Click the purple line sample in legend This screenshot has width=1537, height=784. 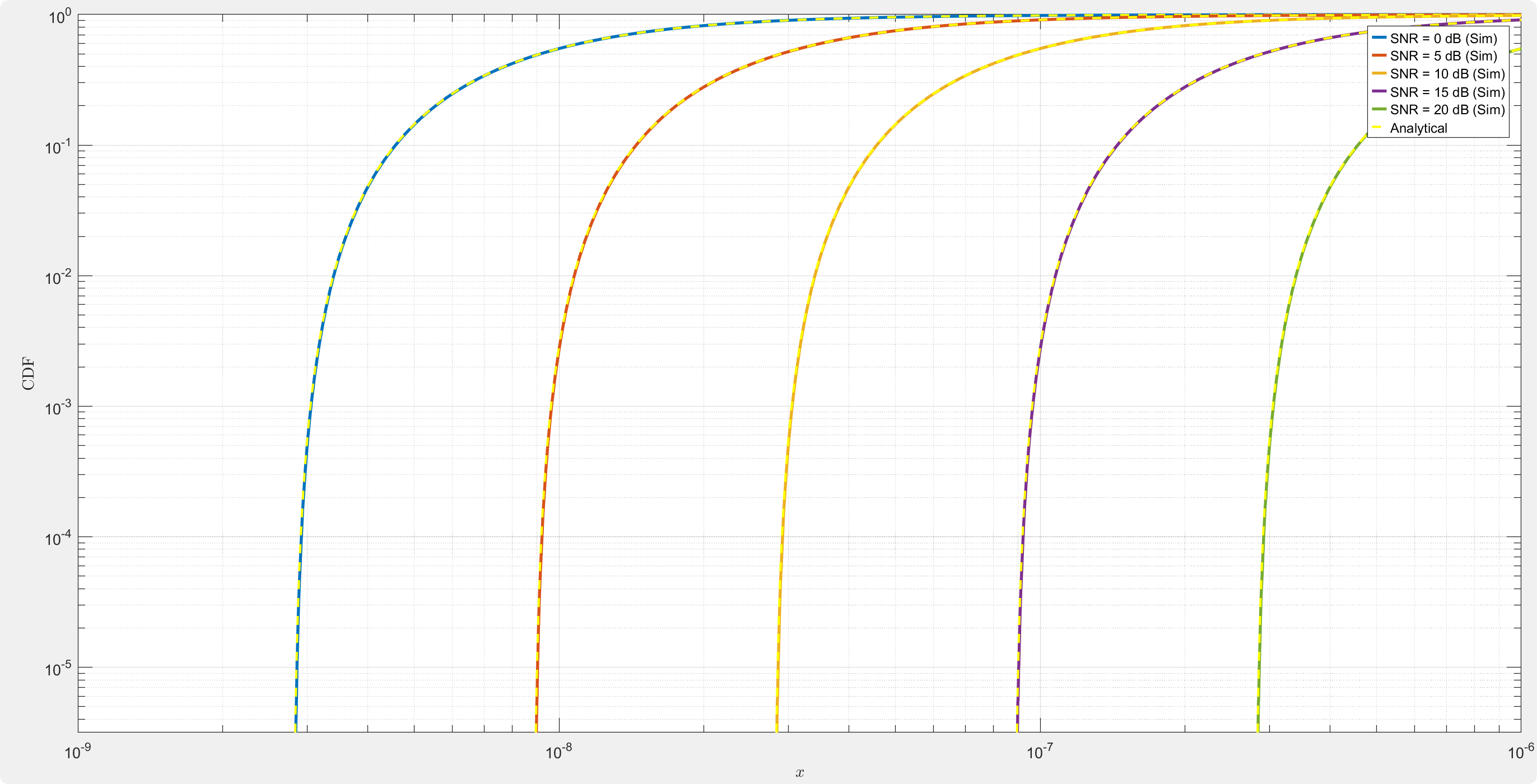click(1379, 91)
